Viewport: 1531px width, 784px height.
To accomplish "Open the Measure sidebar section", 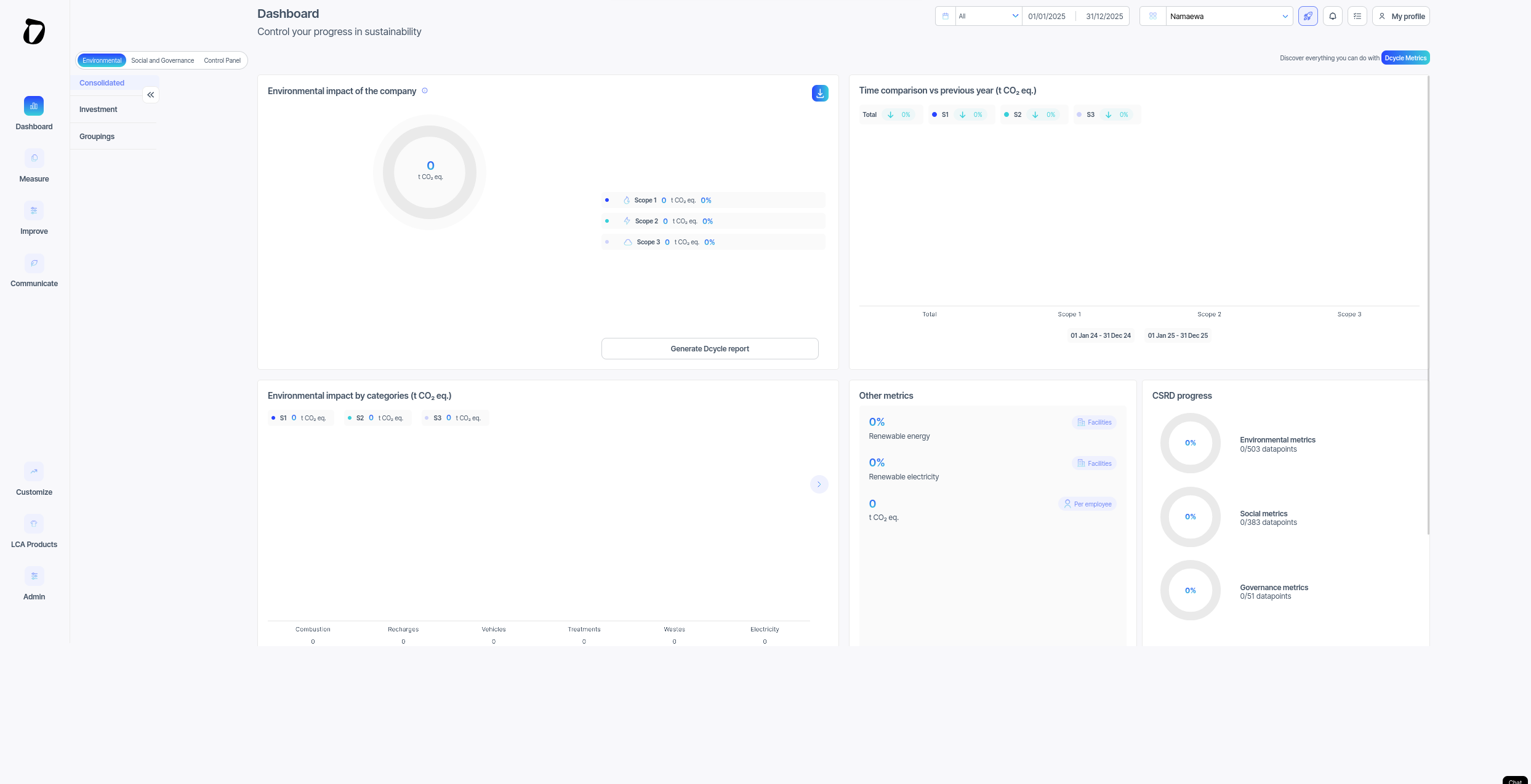I will (34, 167).
